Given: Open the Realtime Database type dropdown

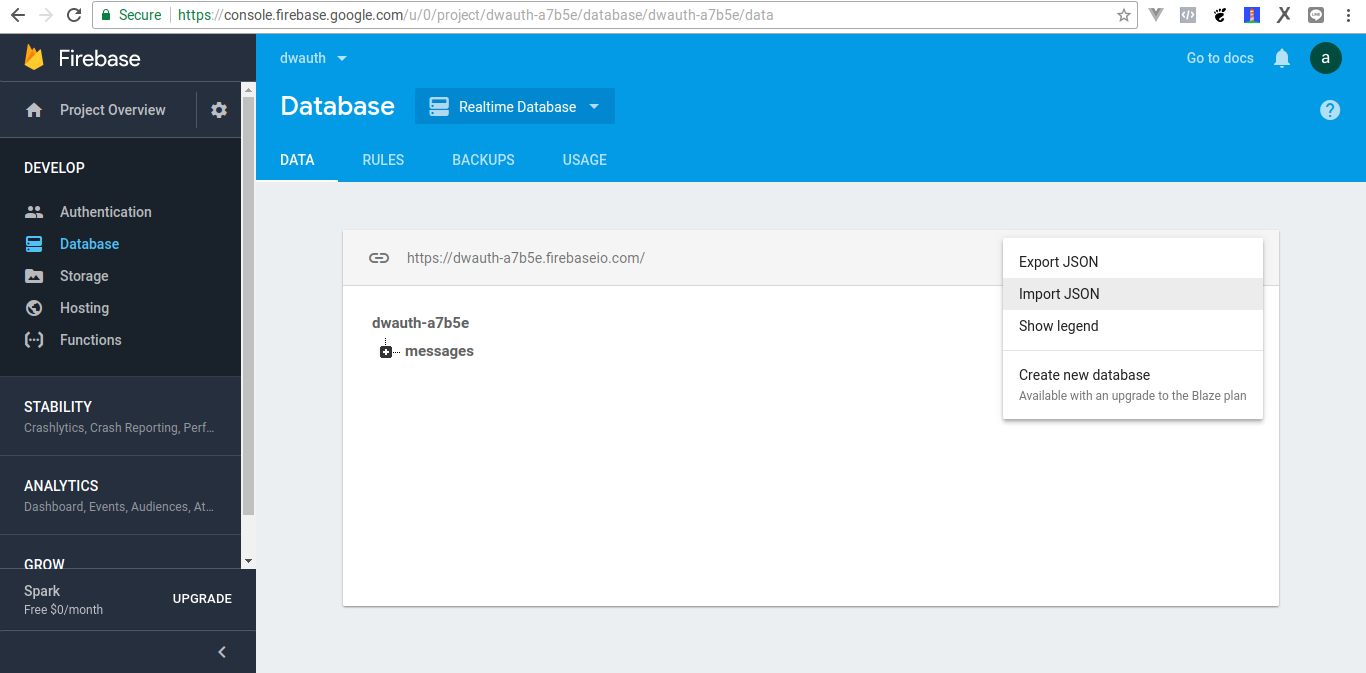Looking at the screenshot, I should (515, 107).
